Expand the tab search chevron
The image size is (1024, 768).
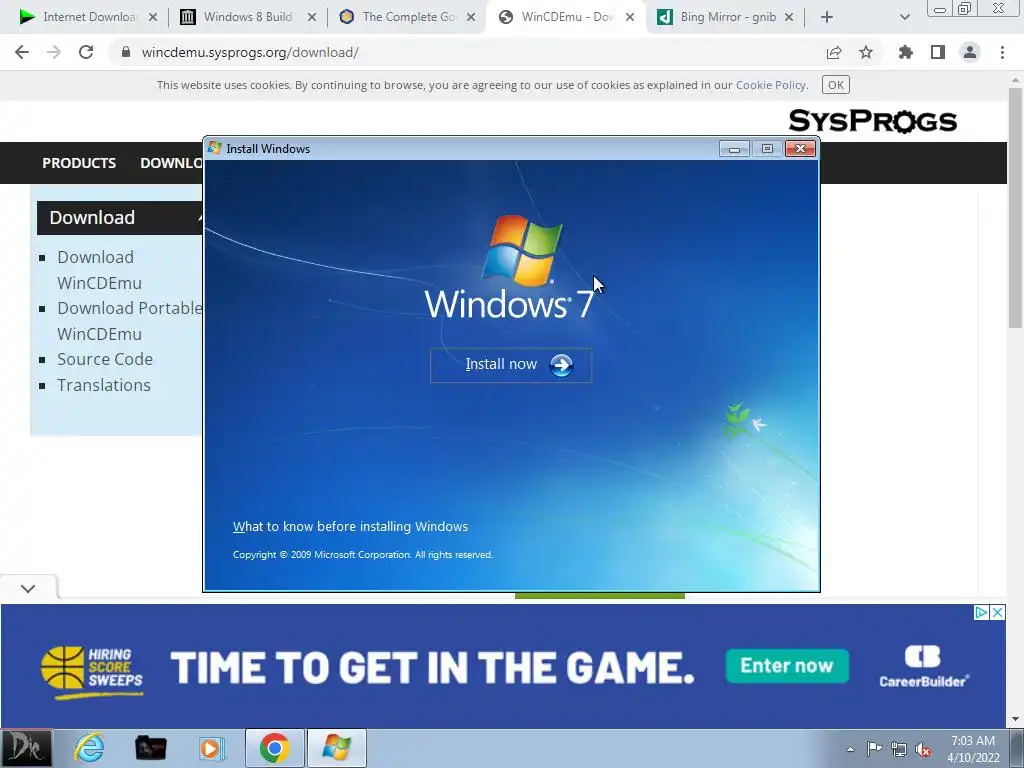coord(904,17)
